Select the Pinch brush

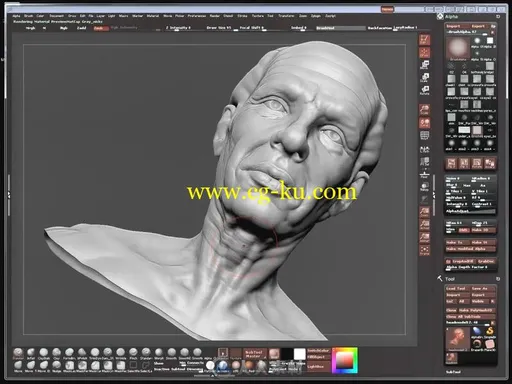133,353
